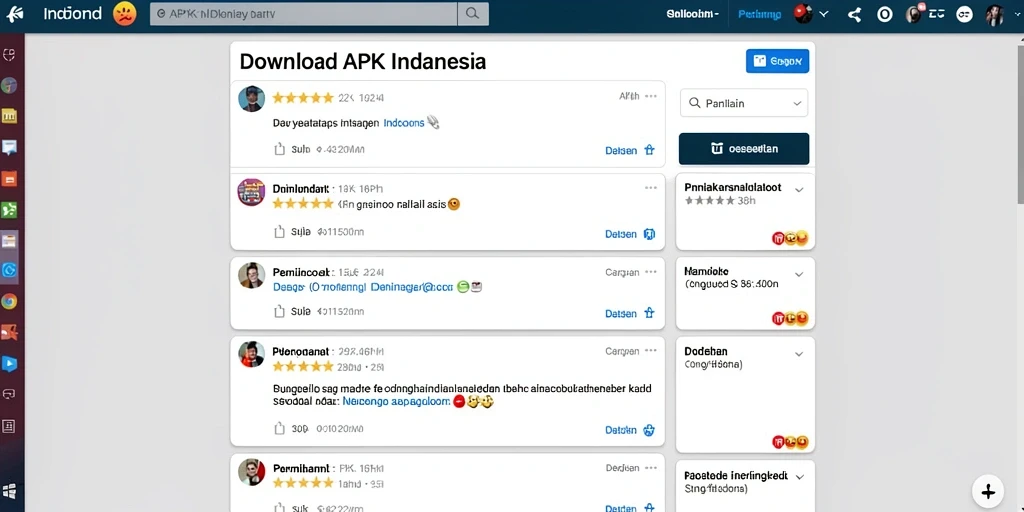This screenshot has width=1024, height=512.
Task: Click Deisen link on the Dninlondark post
Action: pos(621,234)
